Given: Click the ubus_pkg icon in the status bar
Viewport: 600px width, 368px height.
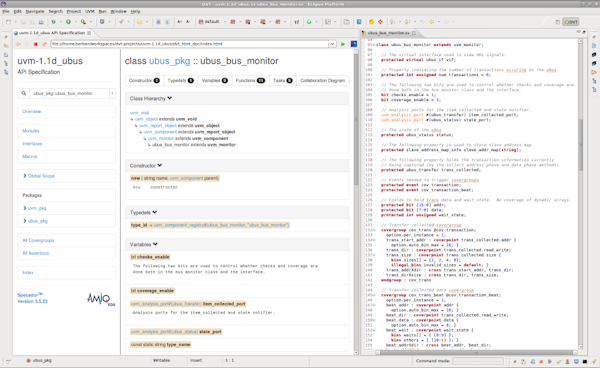Looking at the screenshot, I should (29, 360).
